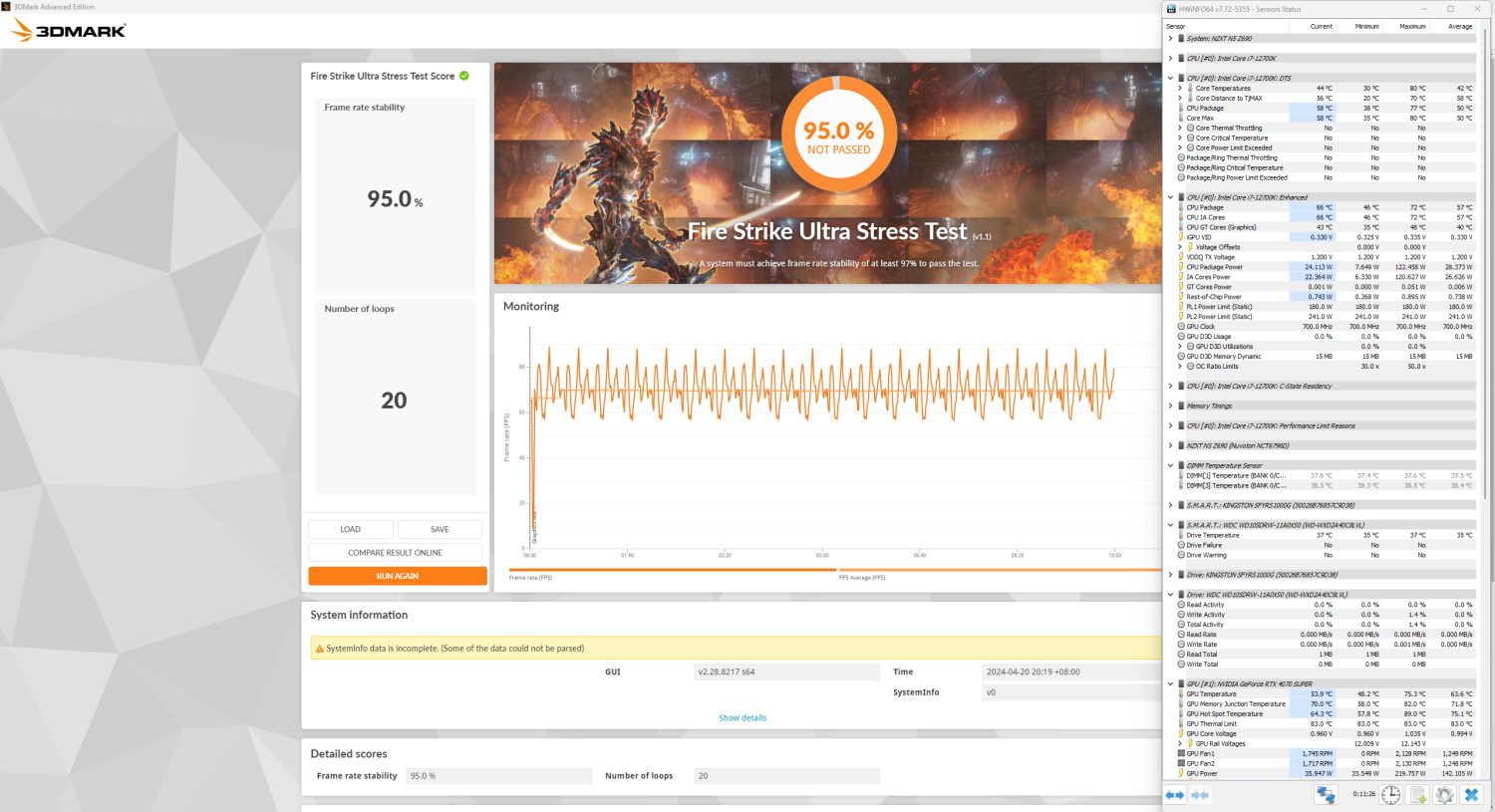Select the GPU Hot Spot Temperature row

[1321, 714]
